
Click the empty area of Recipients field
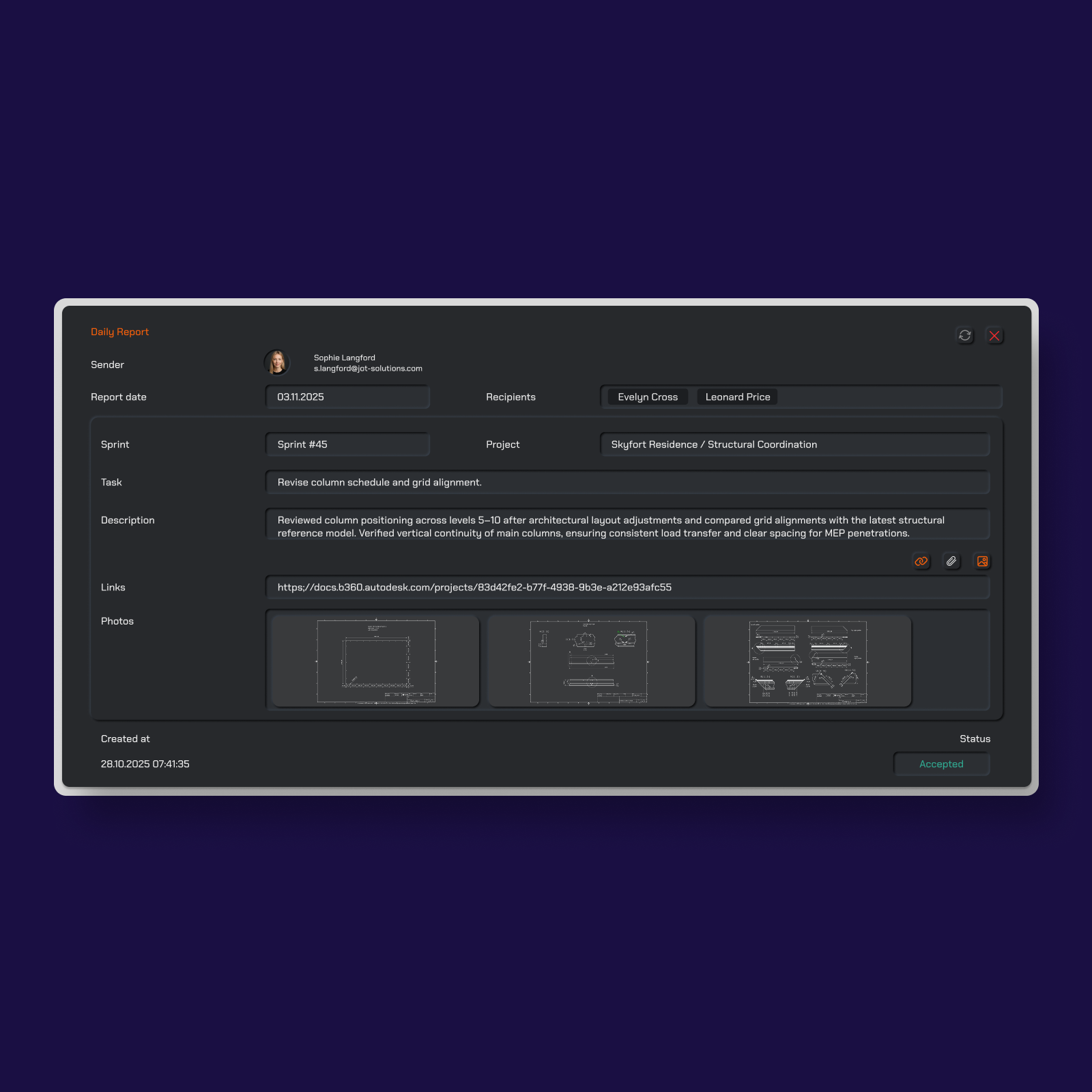point(887,397)
